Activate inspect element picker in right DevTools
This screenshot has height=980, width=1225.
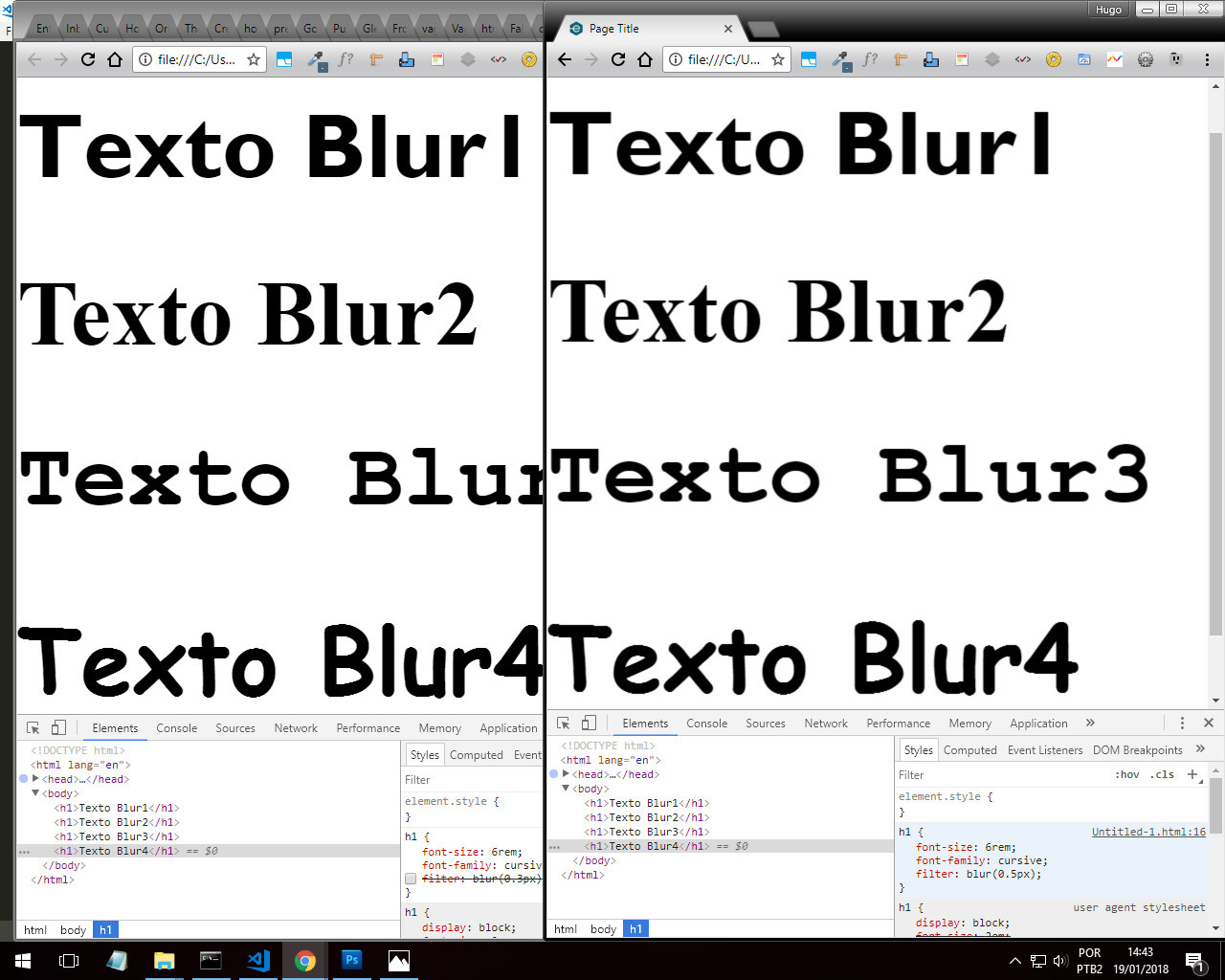(x=564, y=723)
